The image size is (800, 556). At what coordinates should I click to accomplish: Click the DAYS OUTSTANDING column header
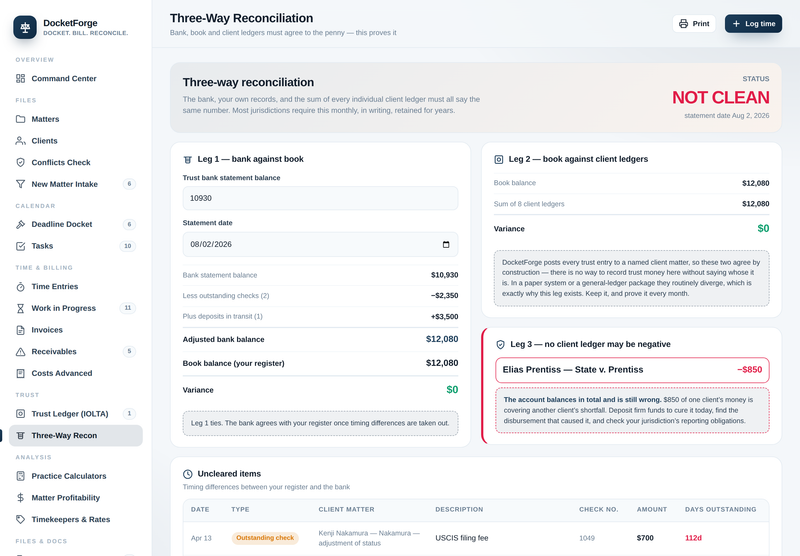tap(720, 510)
